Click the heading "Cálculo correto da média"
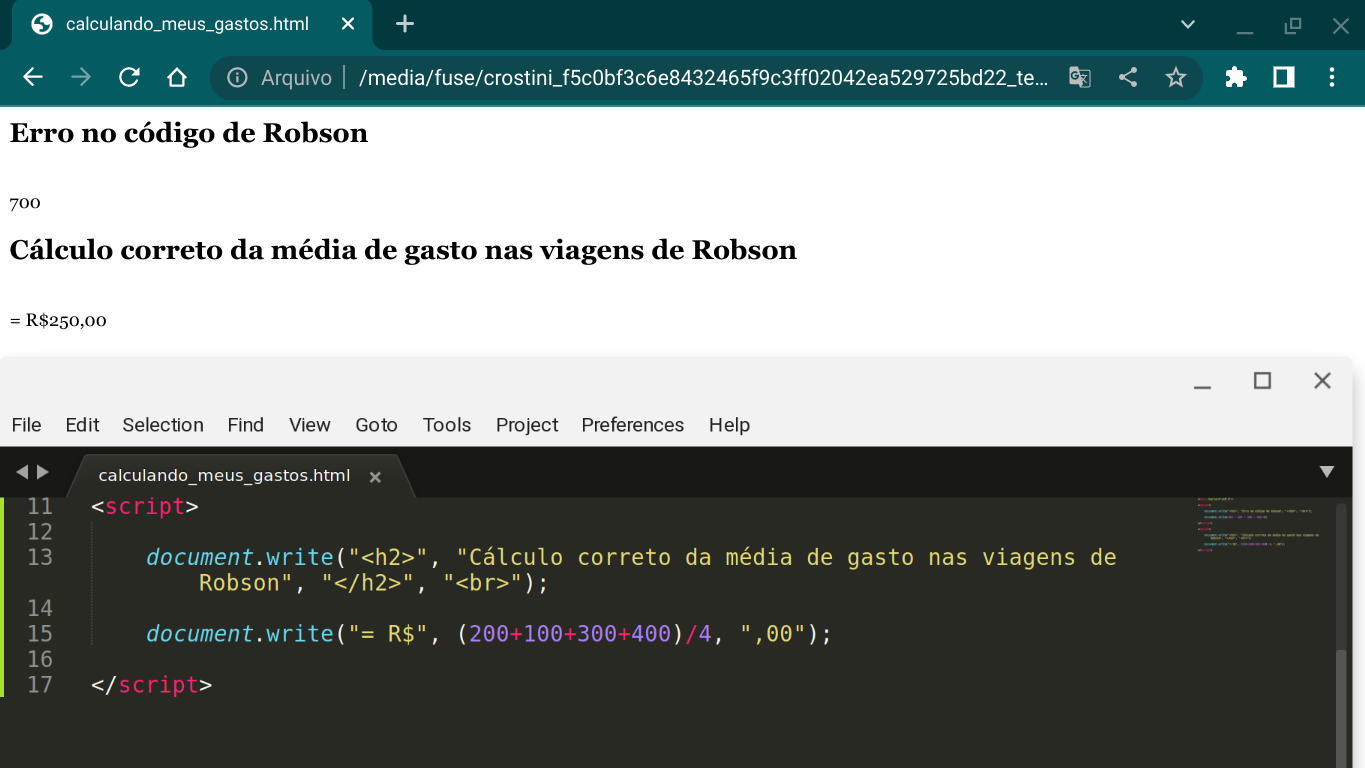1365x768 pixels. (x=403, y=250)
